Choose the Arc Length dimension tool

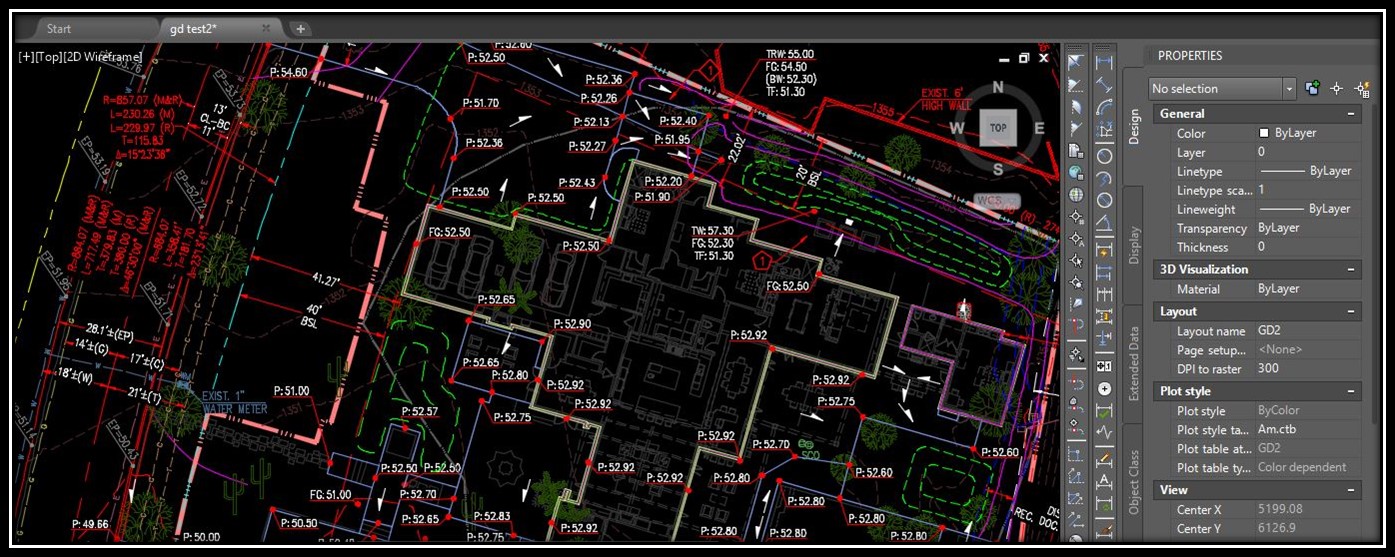click(x=1104, y=108)
